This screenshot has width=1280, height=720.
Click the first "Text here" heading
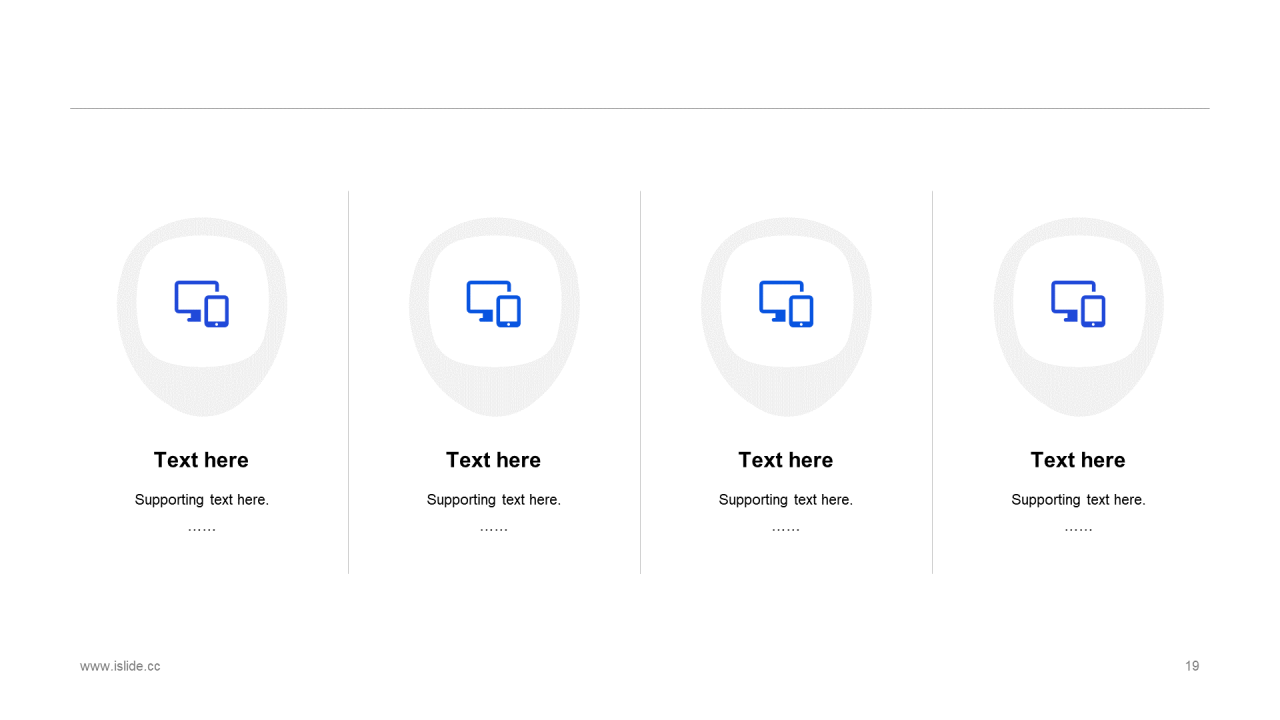tap(201, 460)
